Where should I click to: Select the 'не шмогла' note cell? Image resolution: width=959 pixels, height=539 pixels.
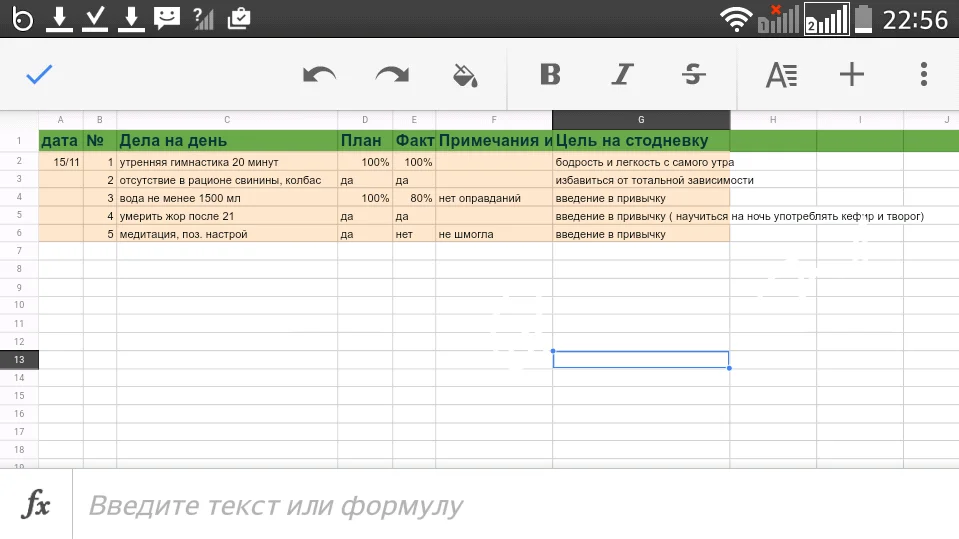[x=494, y=234]
